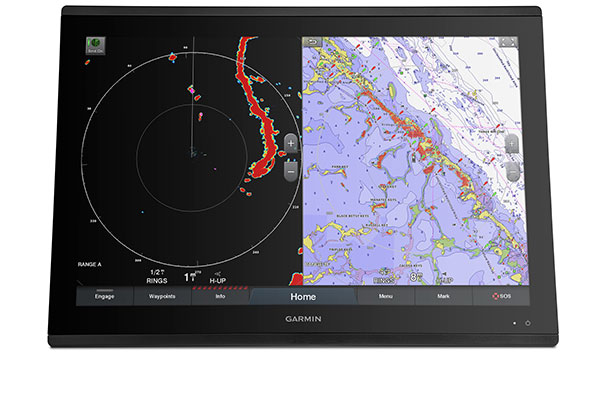Toggle radar H-UP orientation mode
Viewport: 600px width, 400px height.
(217, 278)
